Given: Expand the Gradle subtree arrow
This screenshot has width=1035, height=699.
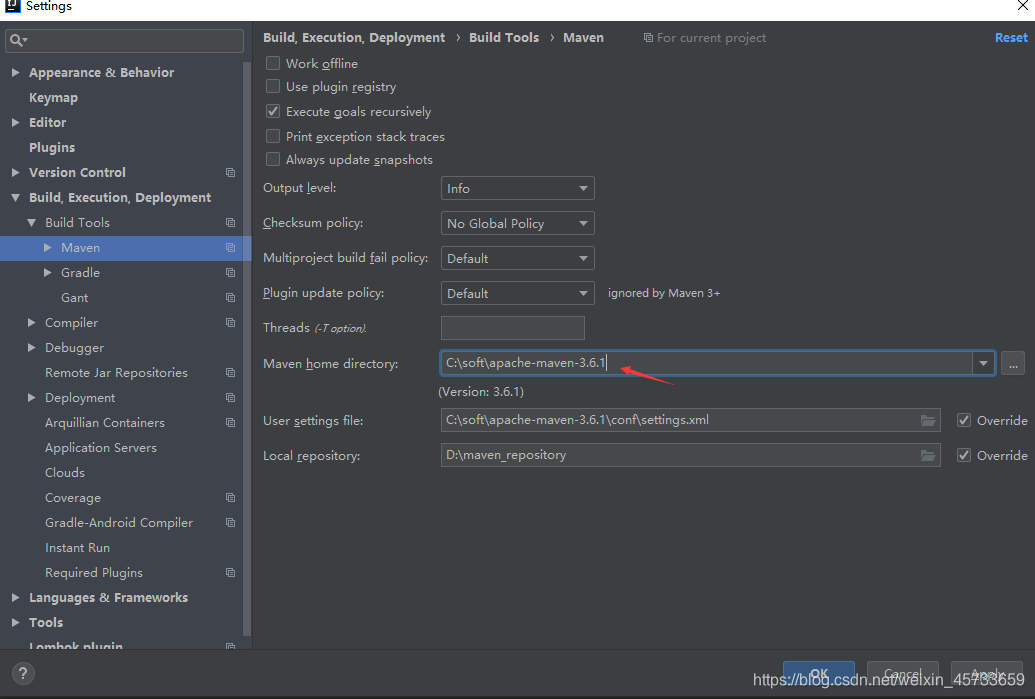Looking at the screenshot, I should click(48, 273).
